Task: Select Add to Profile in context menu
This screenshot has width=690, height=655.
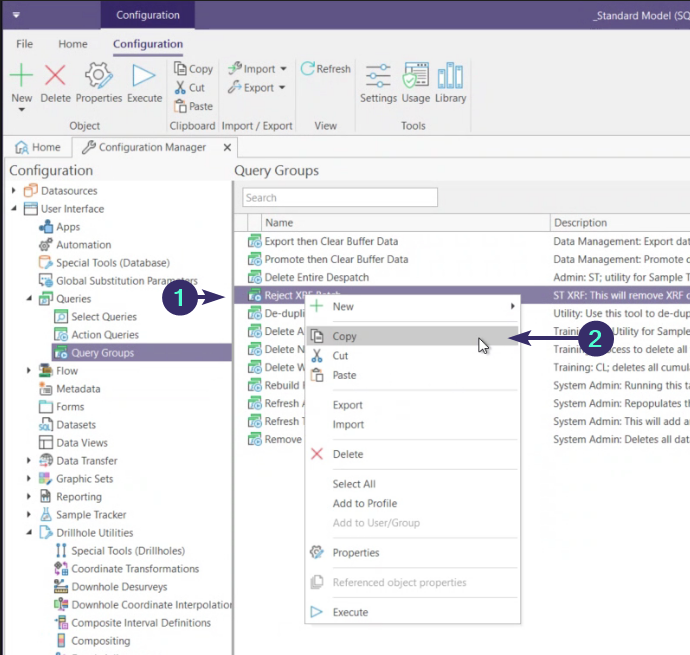Action: click(364, 503)
